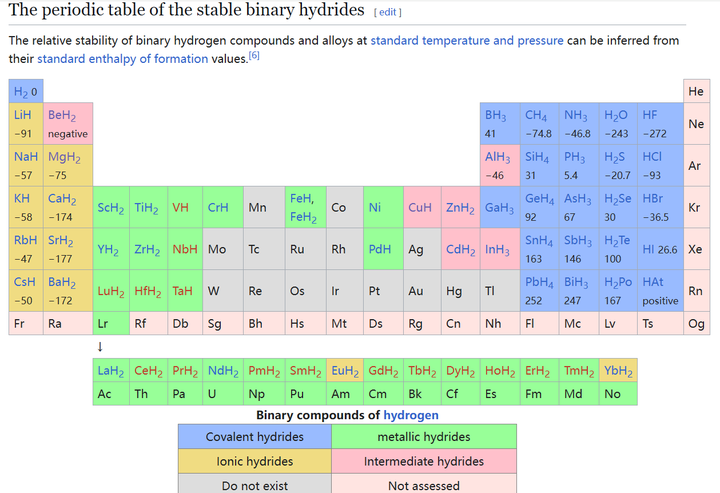Click the H2O link in the table
This screenshot has height=493, width=720.
click(615, 115)
